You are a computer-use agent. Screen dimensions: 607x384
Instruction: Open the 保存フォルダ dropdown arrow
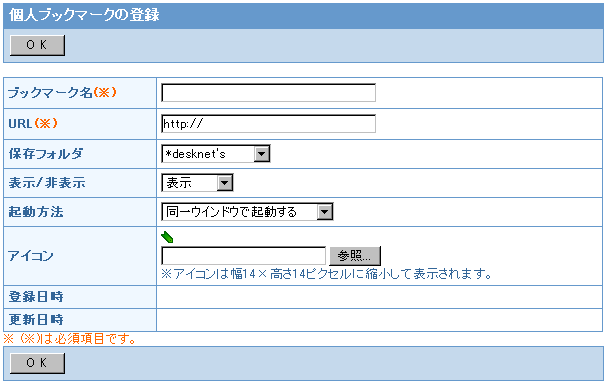[x=262, y=154]
